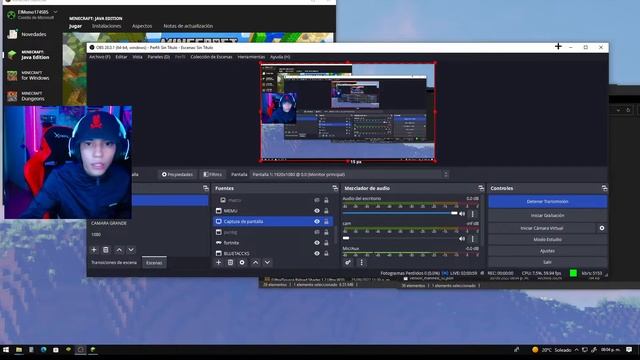Open Notas de actualización tab in launcher

click(188, 26)
